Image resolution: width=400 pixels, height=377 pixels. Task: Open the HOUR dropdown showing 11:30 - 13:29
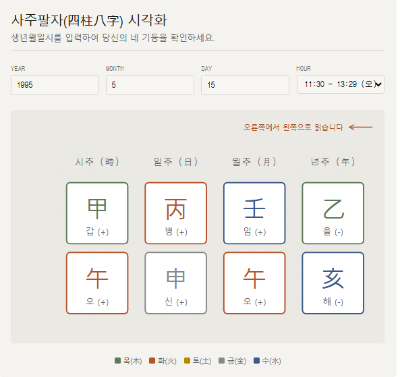(x=341, y=84)
